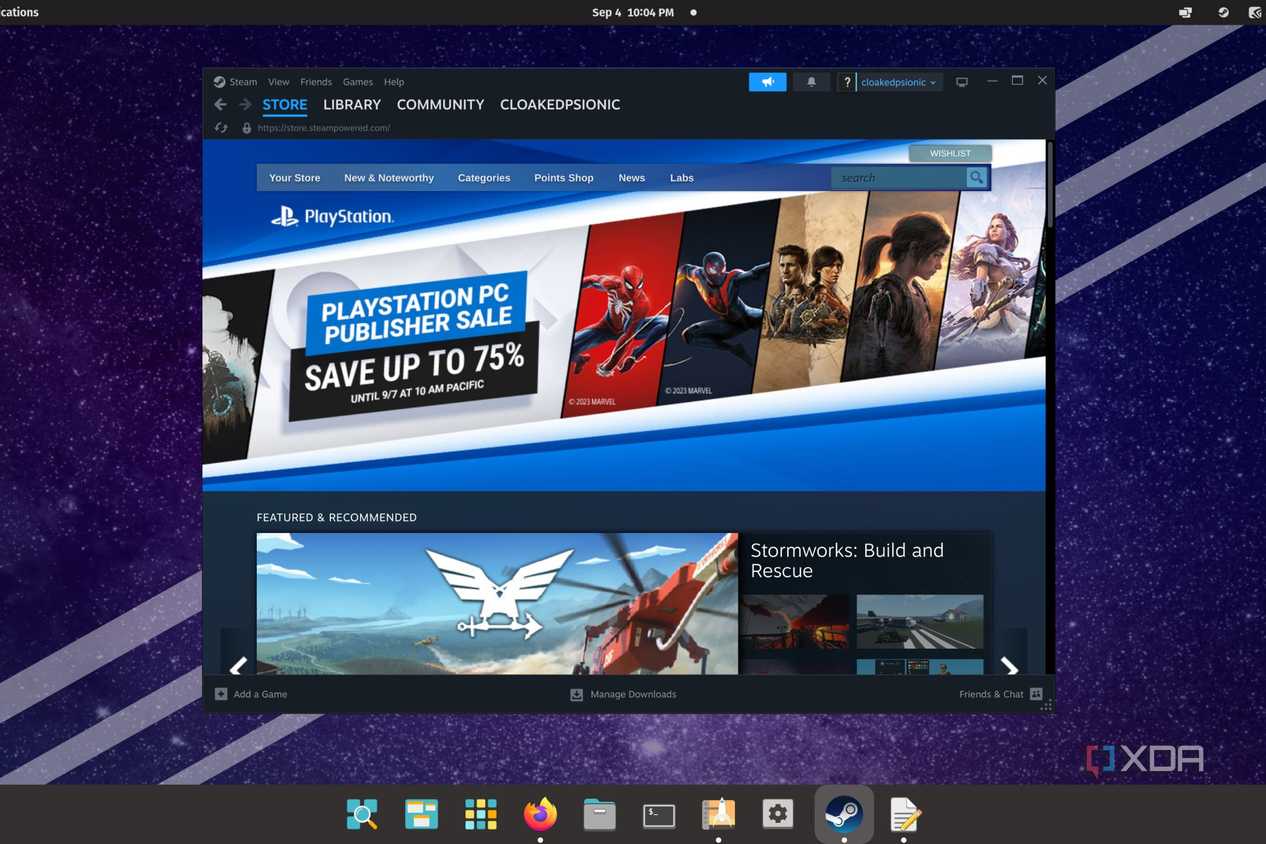Switch to Big Picture mode icon

962,82
